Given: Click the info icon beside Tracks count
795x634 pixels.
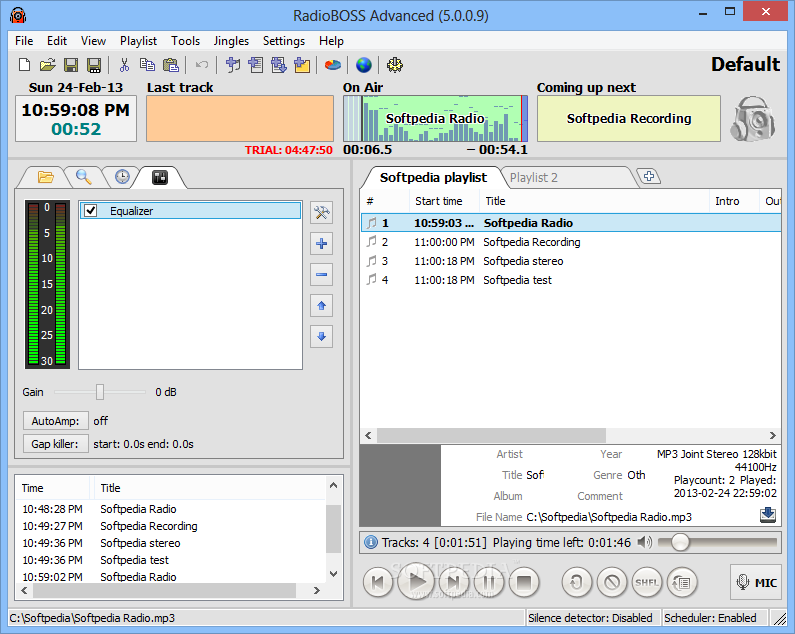Looking at the screenshot, I should pos(371,542).
